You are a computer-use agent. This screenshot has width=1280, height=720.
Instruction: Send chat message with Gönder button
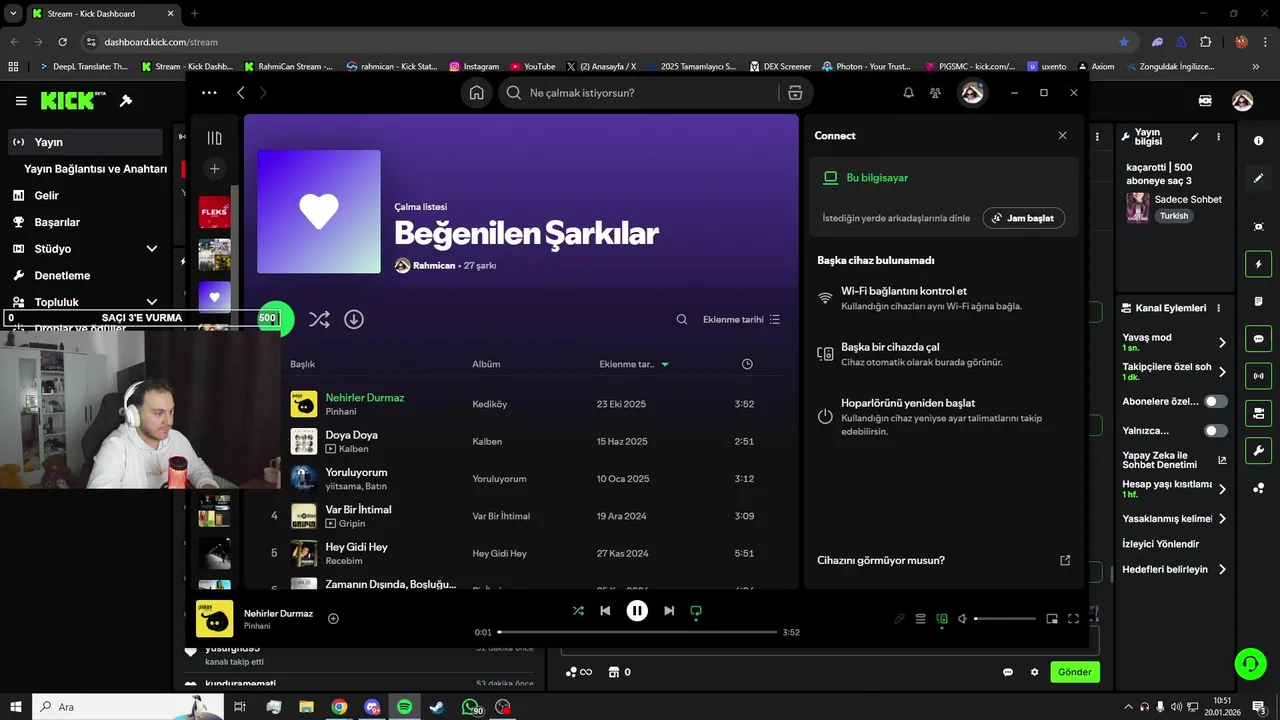pyautogui.click(x=1075, y=672)
